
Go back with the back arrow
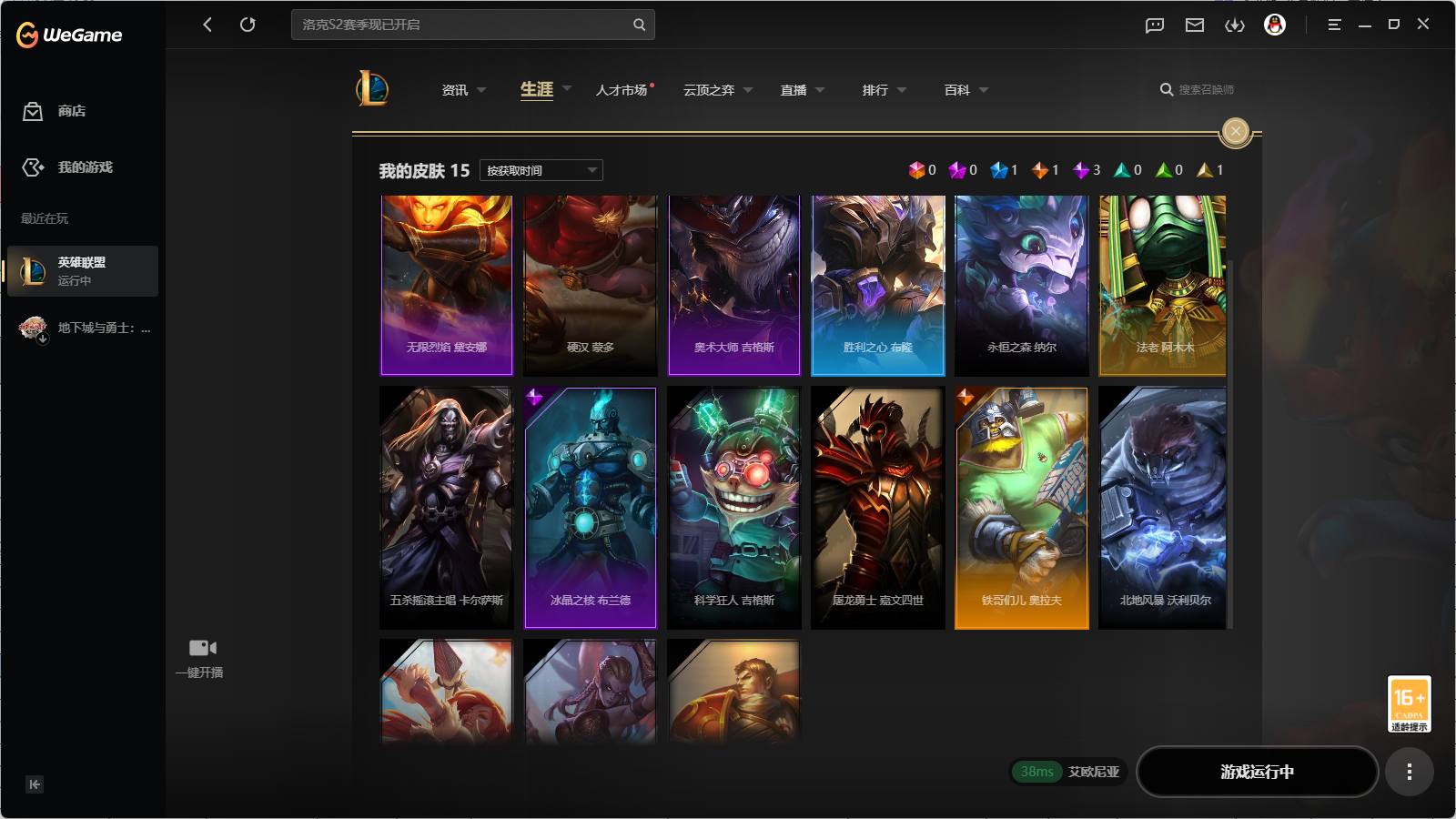[207, 25]
